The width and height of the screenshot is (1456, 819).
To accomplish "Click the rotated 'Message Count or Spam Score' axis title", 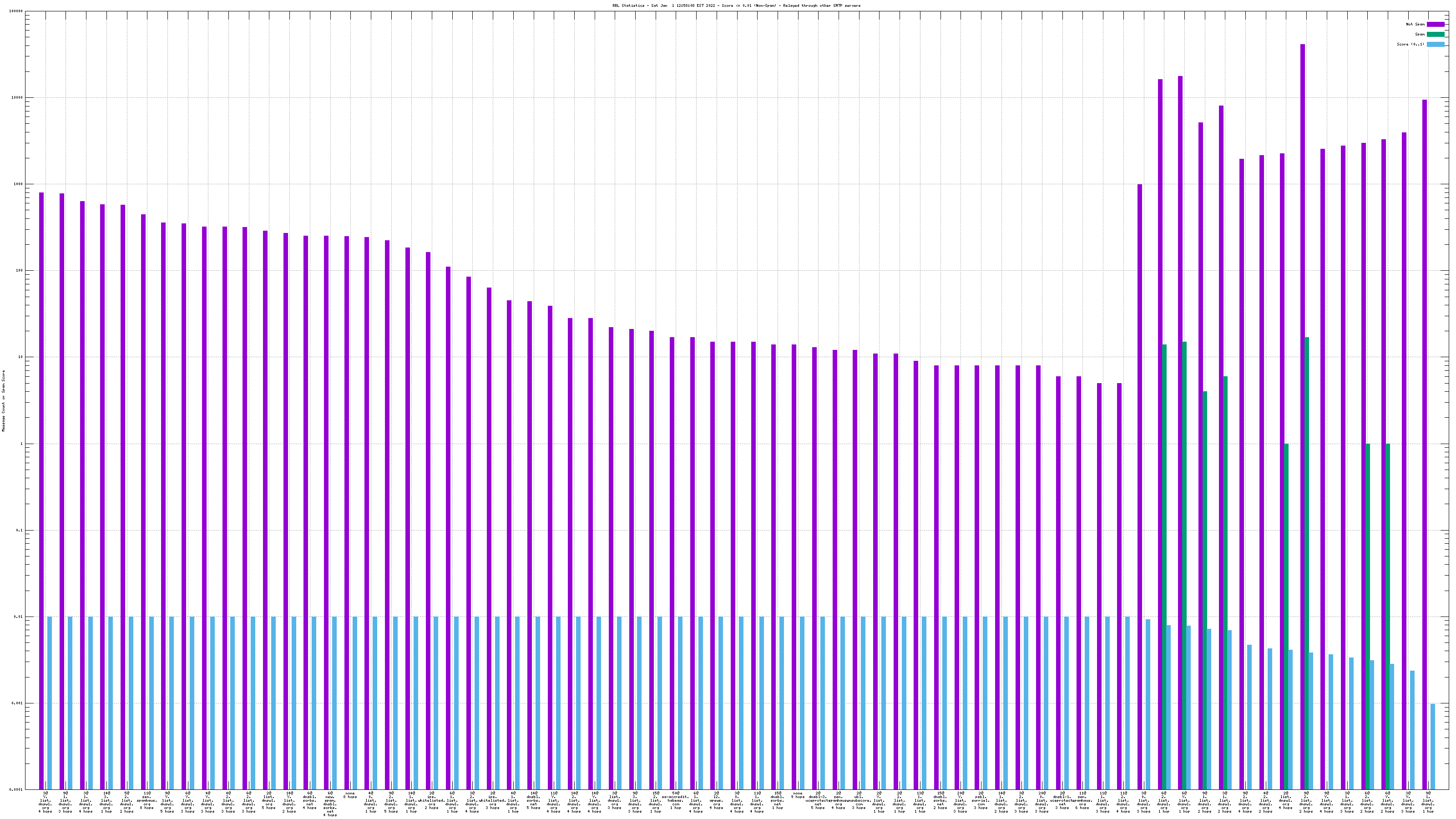I will pos(3,401).
